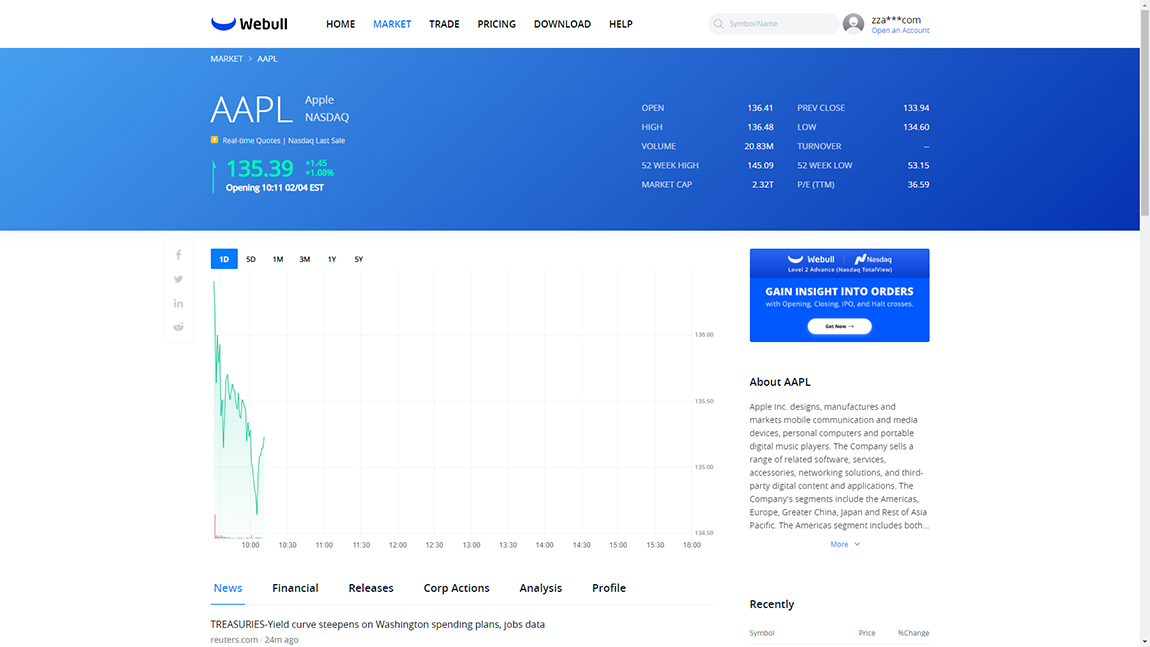Click the Opening 10:11 02/04 EST text
Image resolution: width=1150 pixels, height=647 pixels.
(x=275, y=188)
